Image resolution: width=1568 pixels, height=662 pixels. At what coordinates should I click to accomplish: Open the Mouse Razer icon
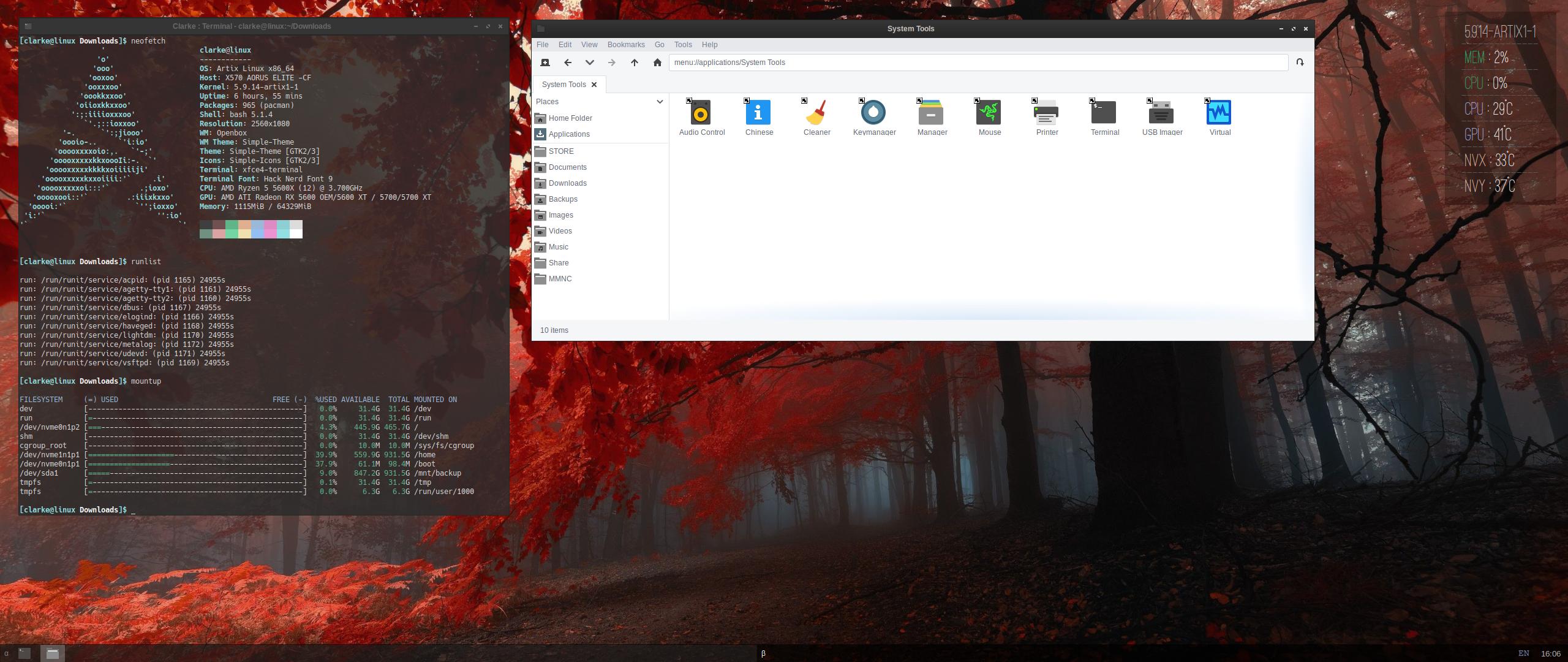point(989,113)
